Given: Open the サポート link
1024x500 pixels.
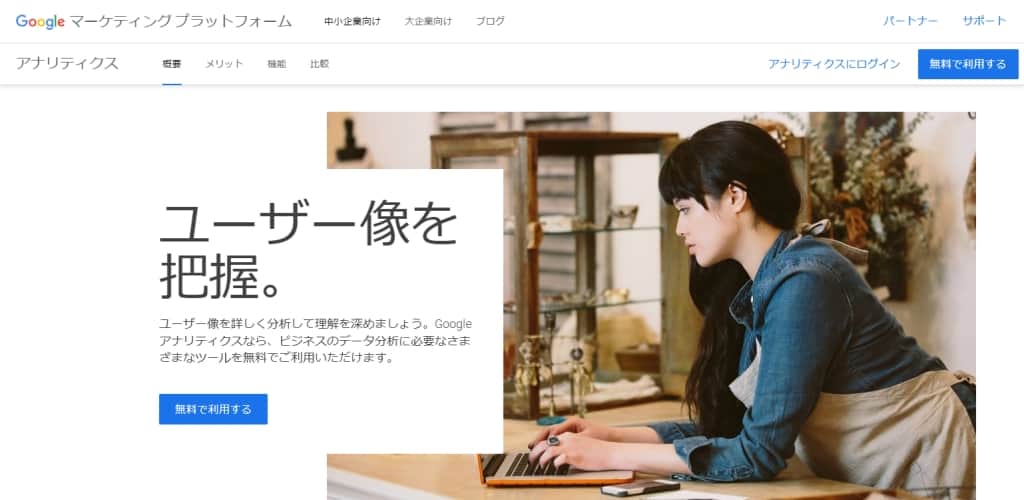Looking at the screenshot, I should (x=984, y=21).
